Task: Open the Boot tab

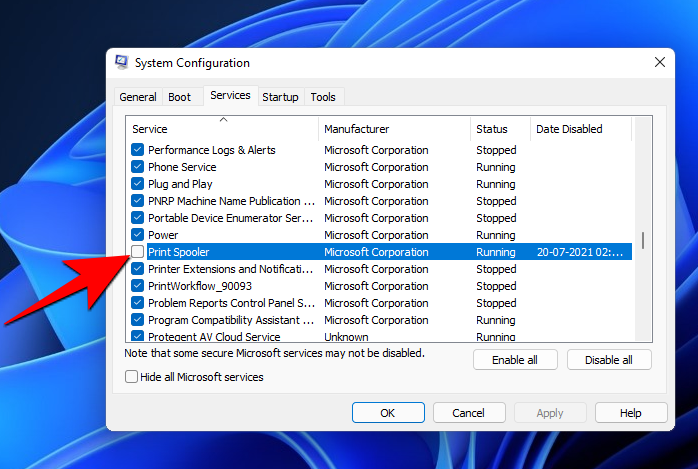Action: [x=180, y=97]
